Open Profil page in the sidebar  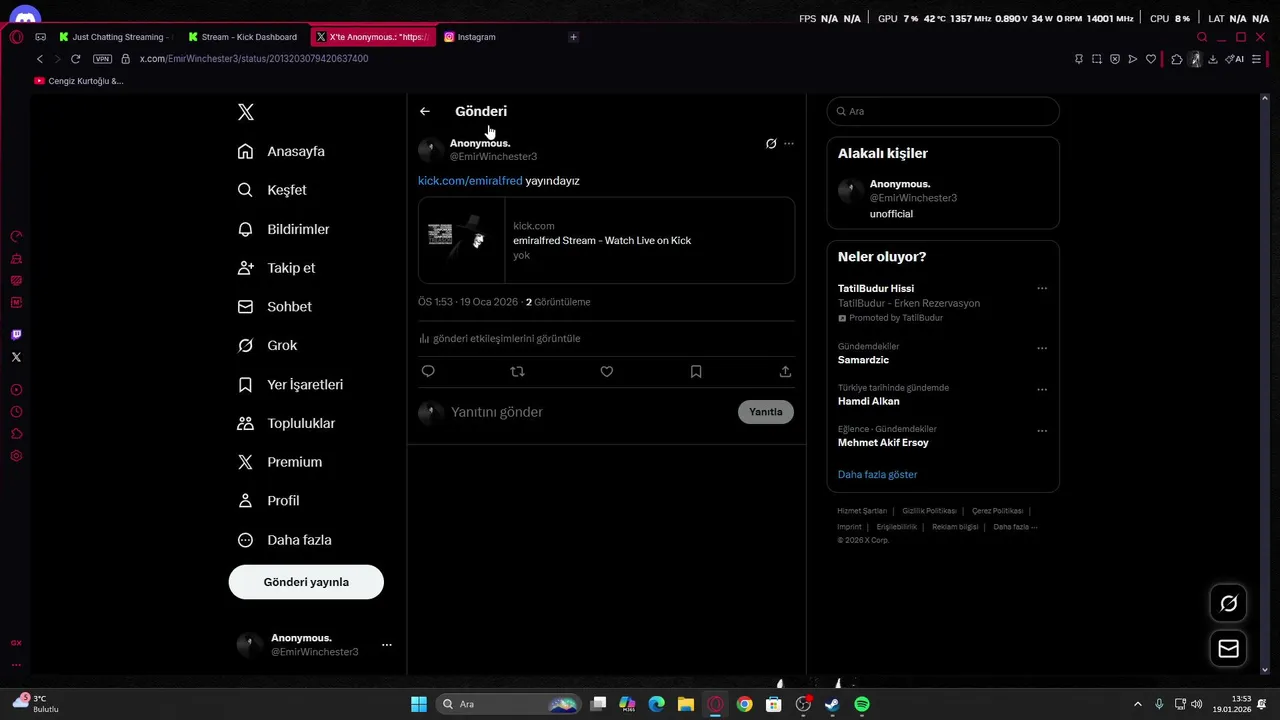pos(268,501)
